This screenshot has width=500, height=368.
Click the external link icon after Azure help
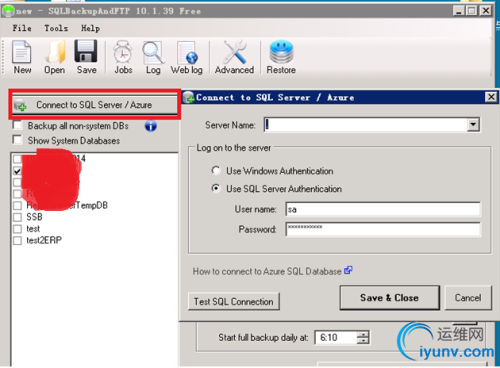coord(348,270)
